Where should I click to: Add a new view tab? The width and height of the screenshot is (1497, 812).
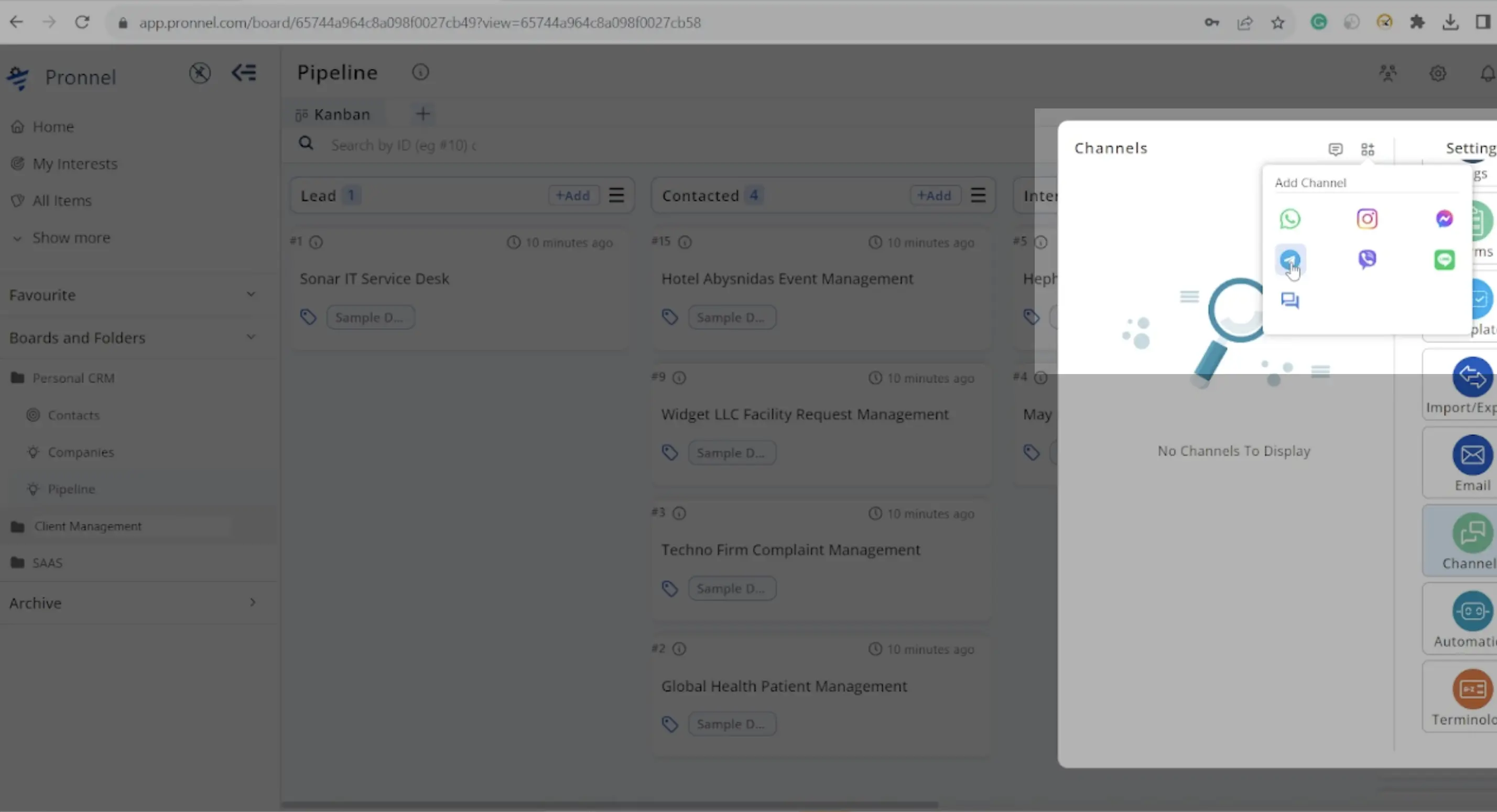(x=422, y=114)
